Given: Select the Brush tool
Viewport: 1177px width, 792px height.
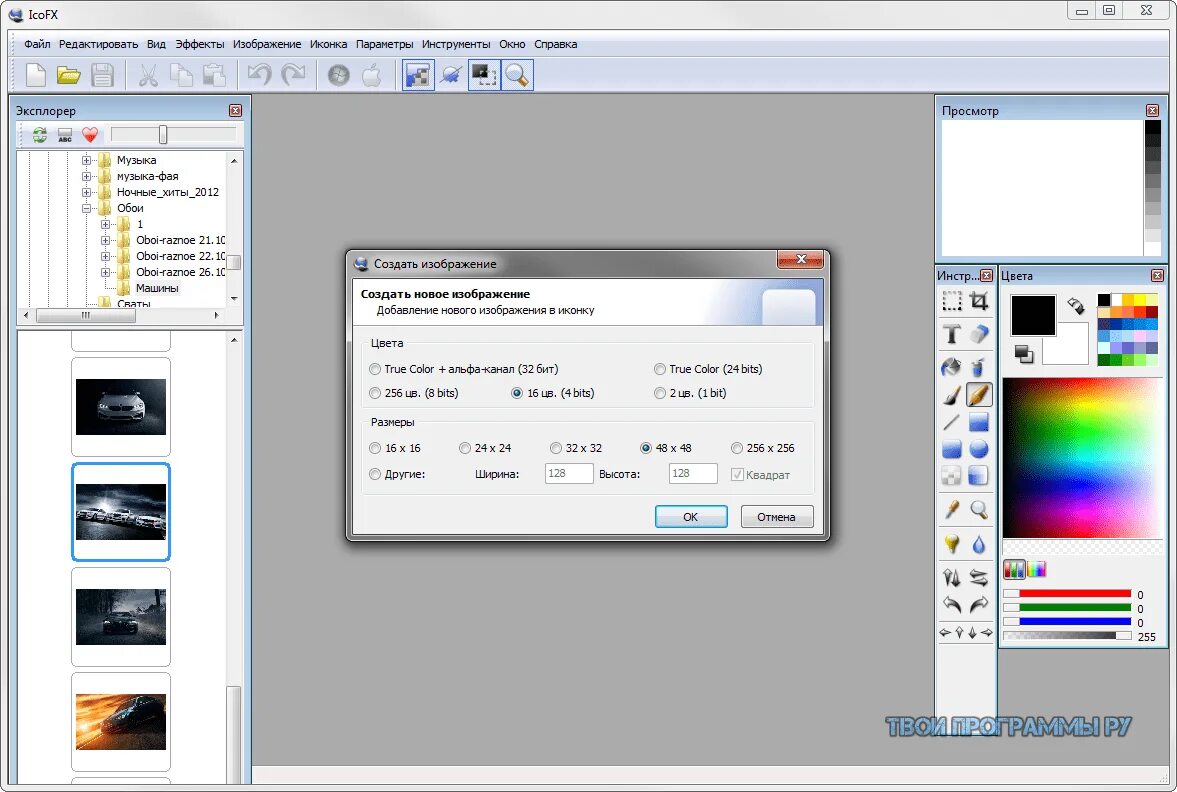Looking at the screenshot, I should pyautogui.click(x=952, y=395).
